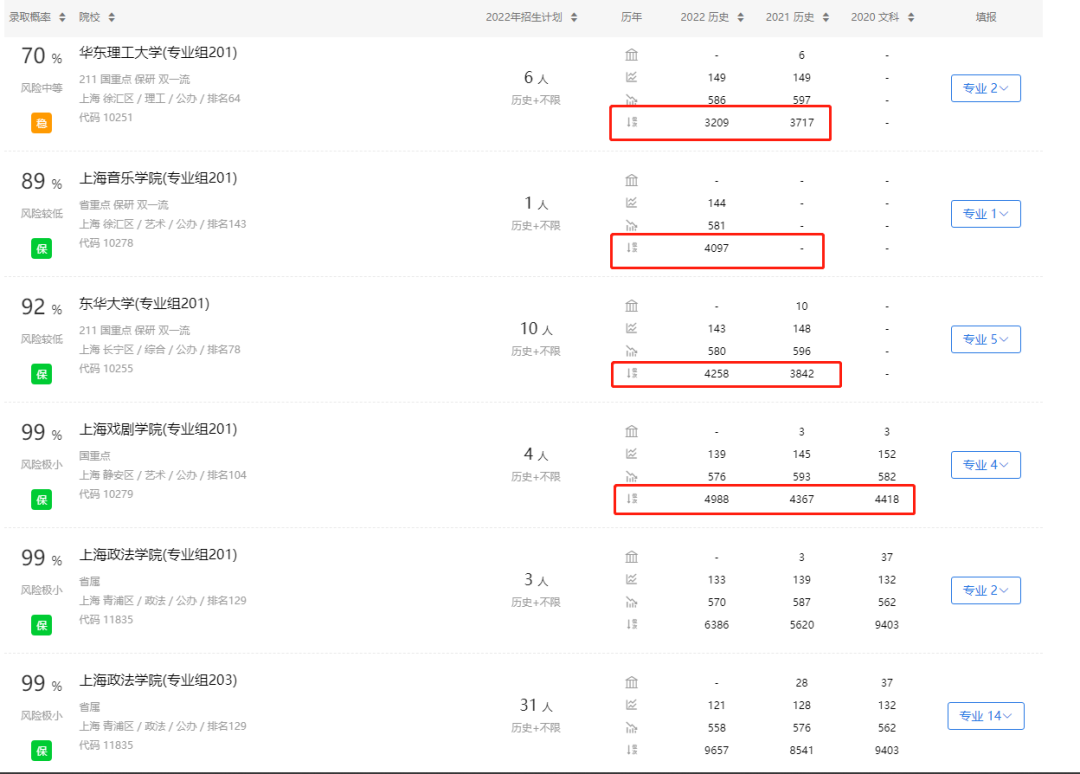
Task: Click line chart icon in 东华大学 row
Action: [631, 328]
